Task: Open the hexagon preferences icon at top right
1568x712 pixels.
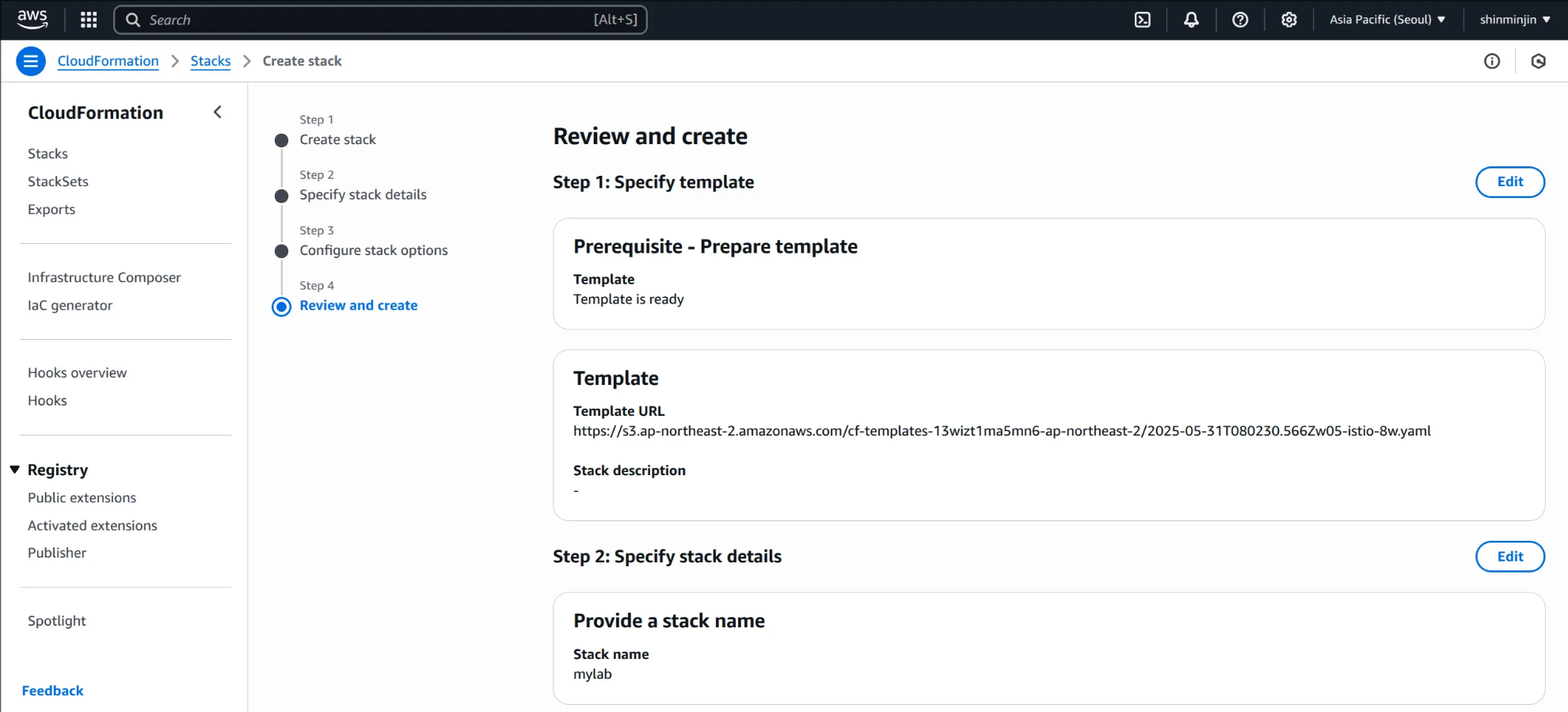Action: (x=1539, y=61)
